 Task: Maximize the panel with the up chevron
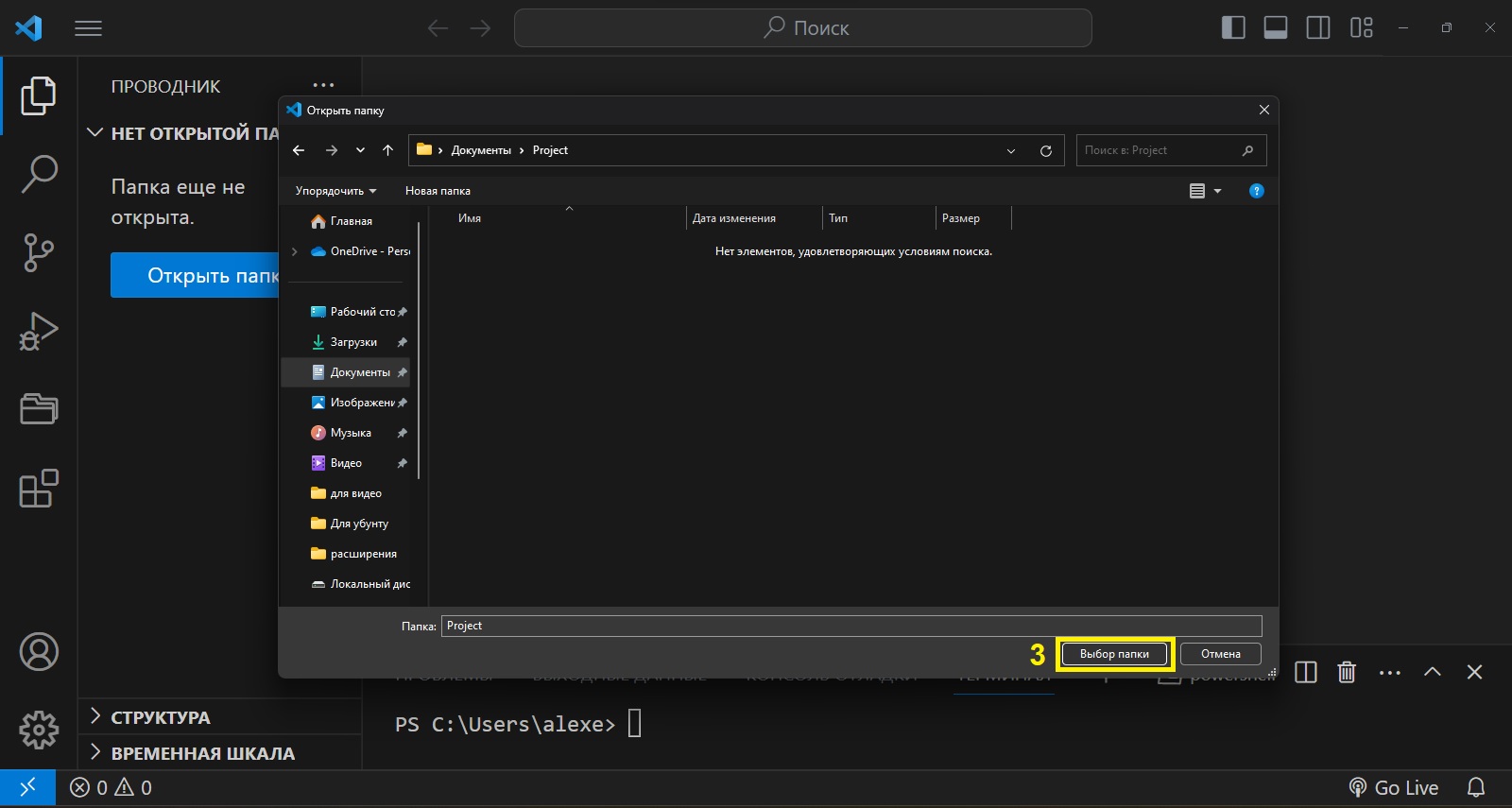tap(1433, 672)
